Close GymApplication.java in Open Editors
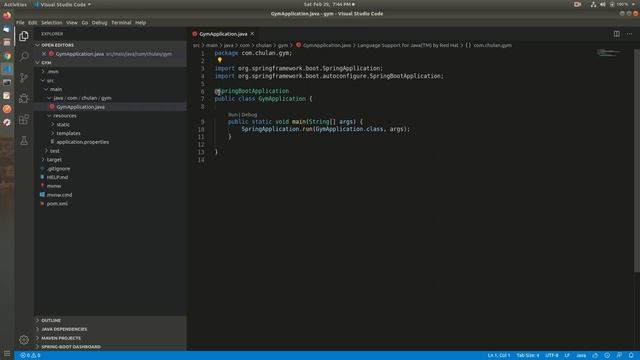This screenshot has height=360, width=640. (x=44, y=54)
